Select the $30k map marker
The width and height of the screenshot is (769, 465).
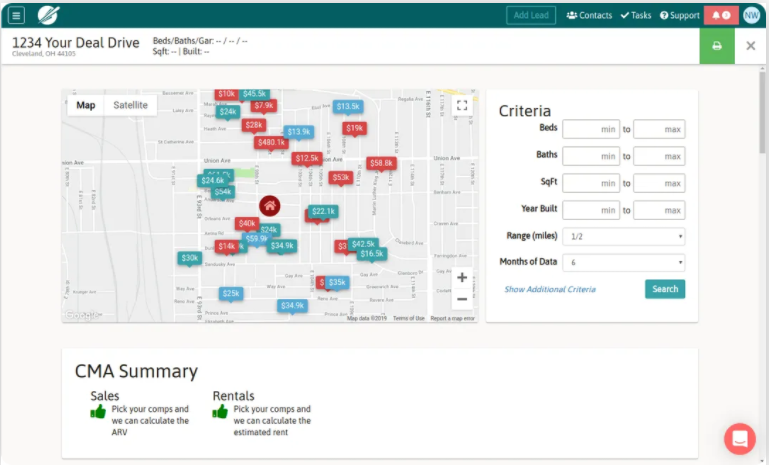190,258
